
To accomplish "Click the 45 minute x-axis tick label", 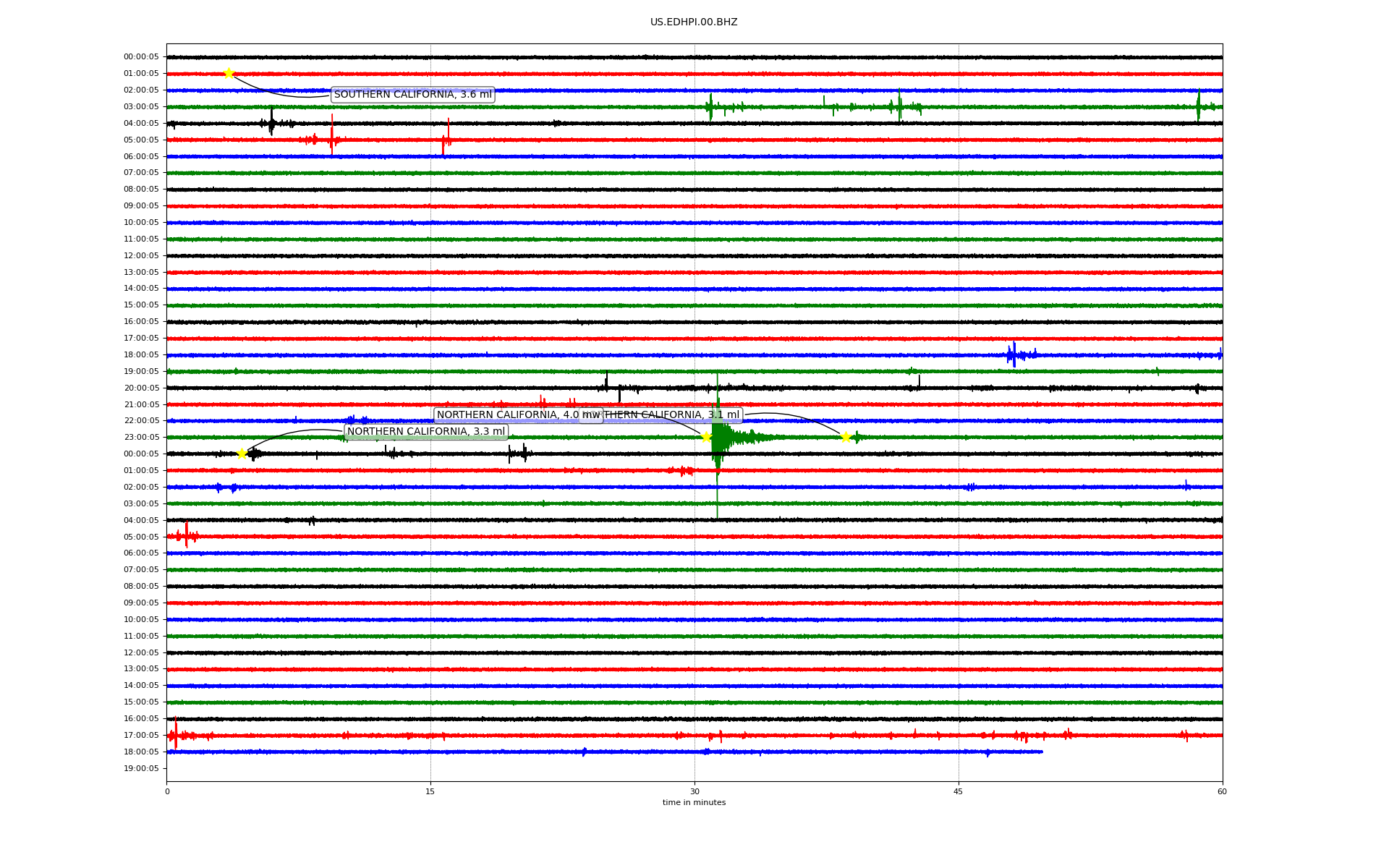I will tap(959, 791).
